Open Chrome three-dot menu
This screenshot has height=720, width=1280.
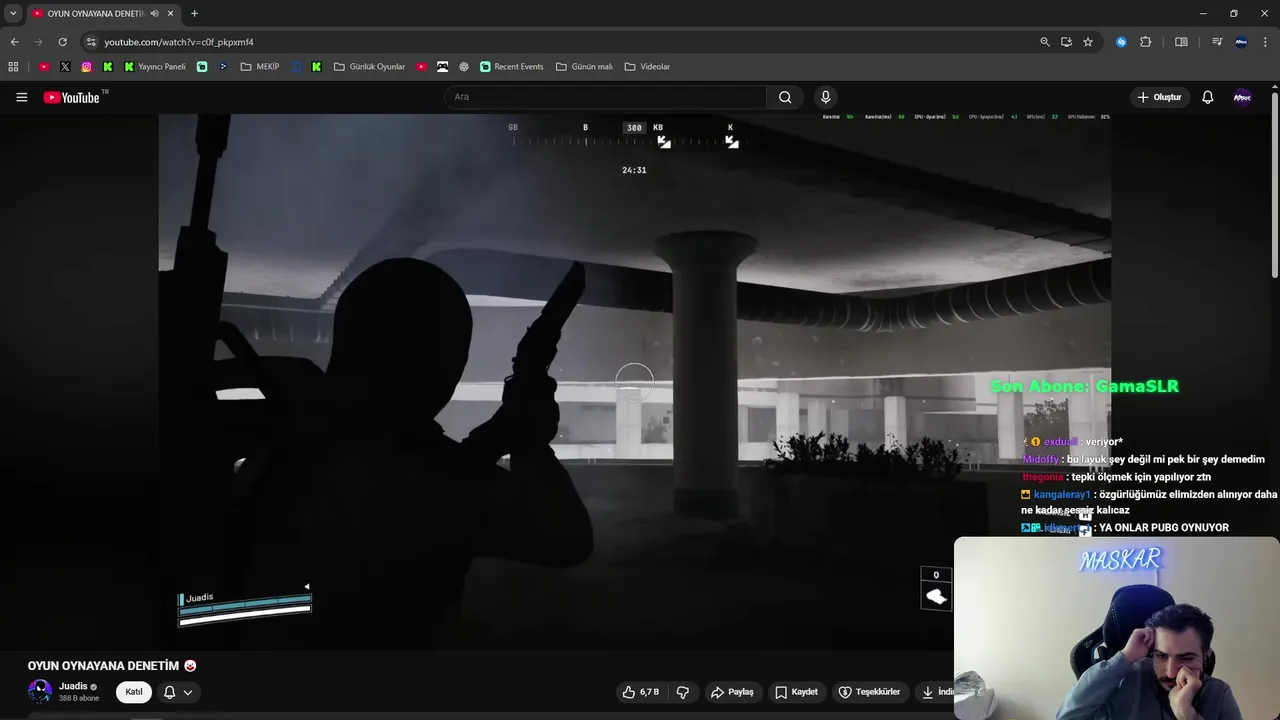click(1266, 42)
